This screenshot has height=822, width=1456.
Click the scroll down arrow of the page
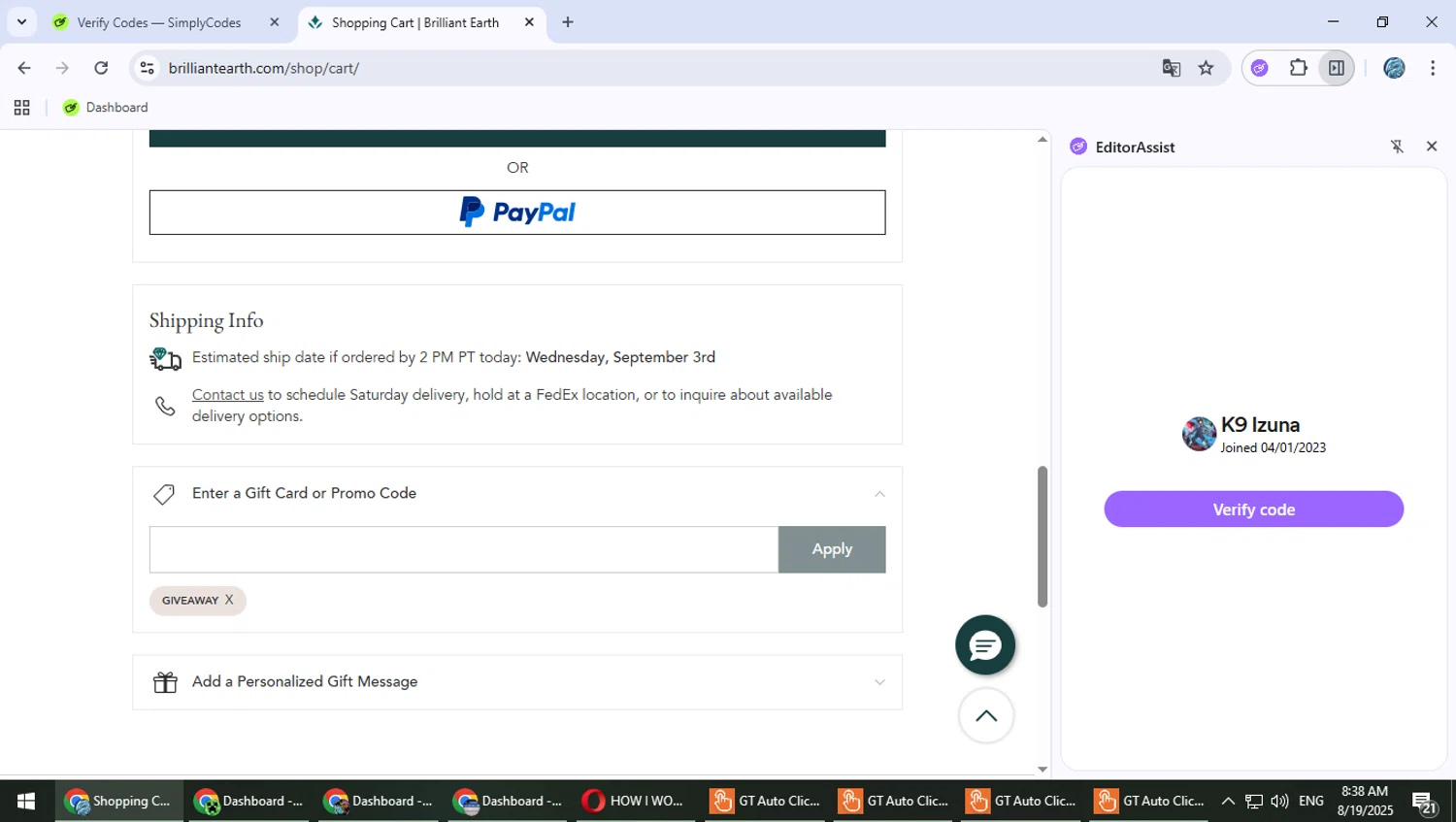[x=1042, y=769]
